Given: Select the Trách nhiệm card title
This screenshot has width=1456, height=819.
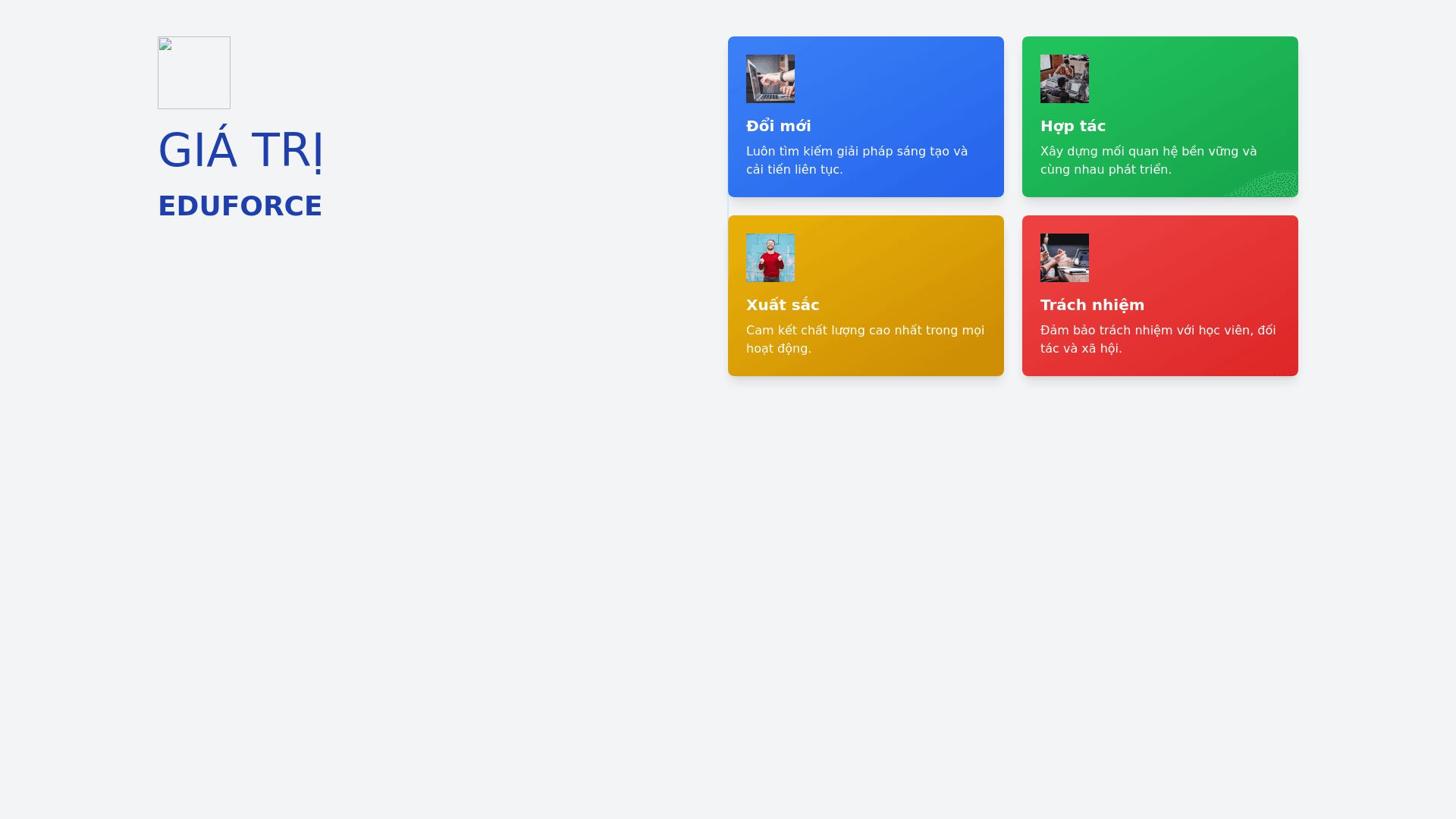Looking at the screenshot, I should [x=1092, y=305].
